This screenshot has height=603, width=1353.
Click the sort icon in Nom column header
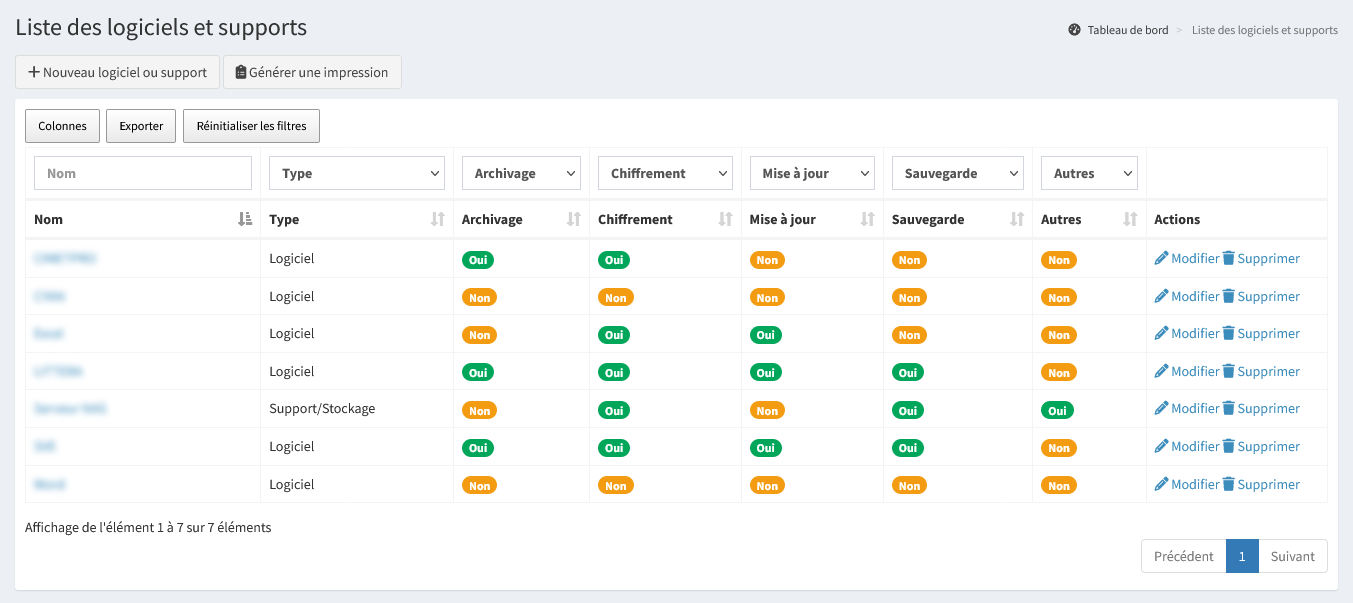click(245, 220)
